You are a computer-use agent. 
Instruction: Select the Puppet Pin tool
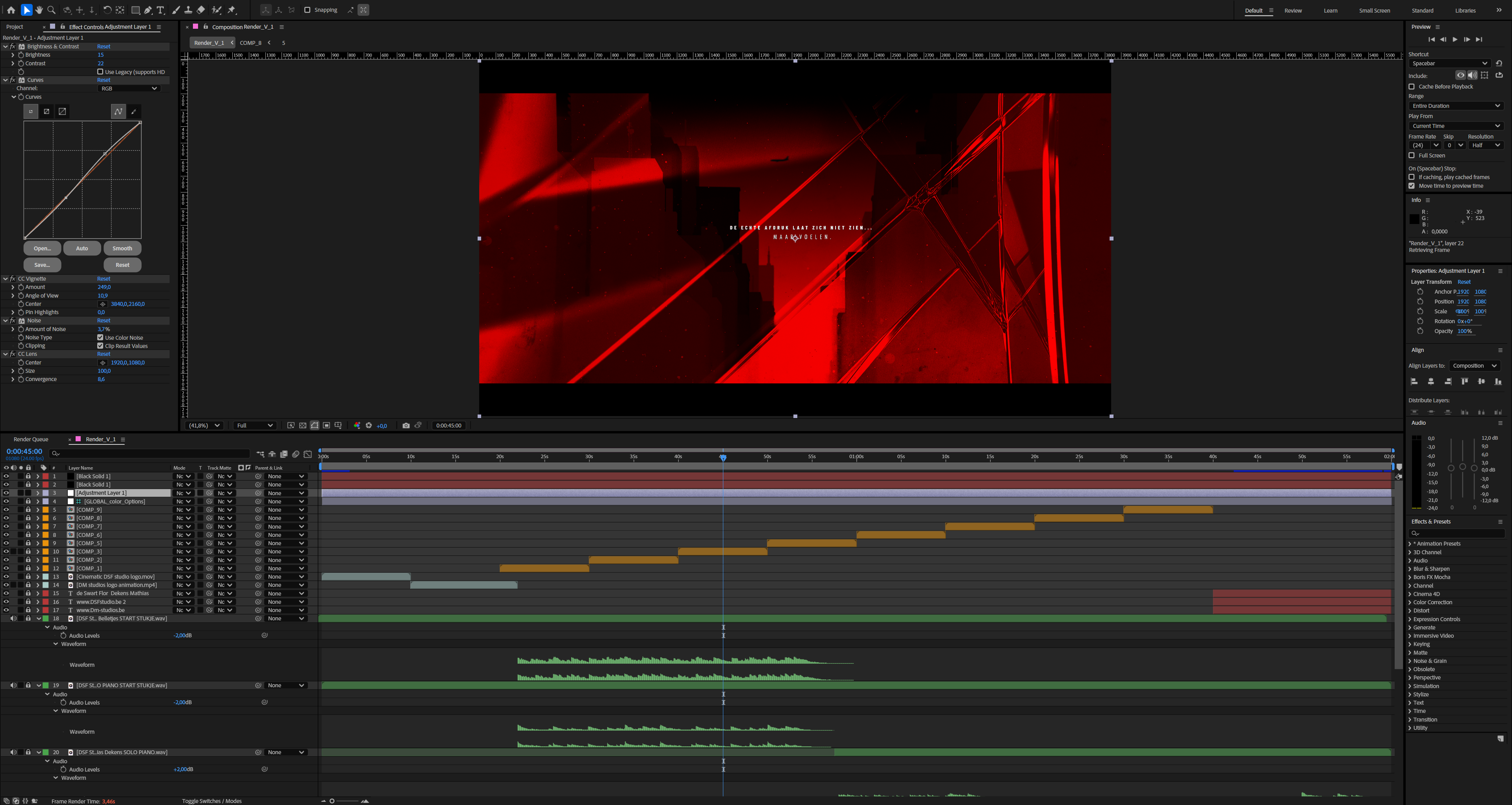232,10
